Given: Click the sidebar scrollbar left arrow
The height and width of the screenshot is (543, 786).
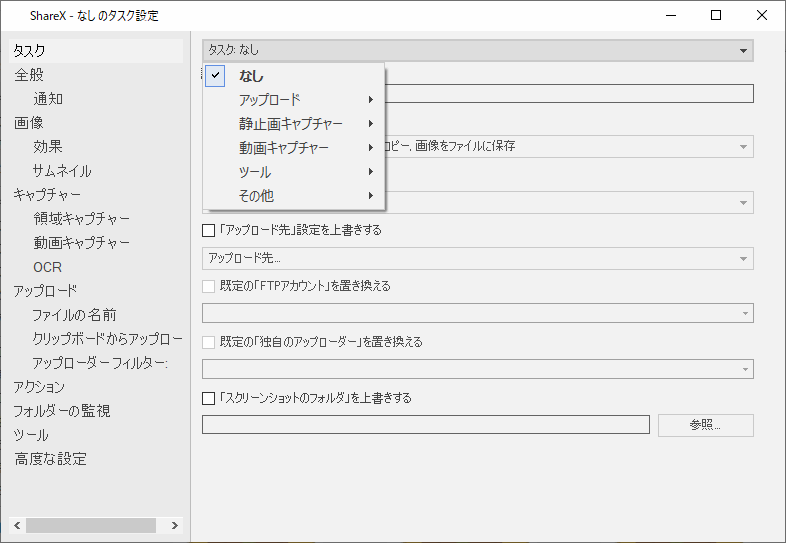Looking at the screenshot, I should pyautogui.click(x=17, y=525).
